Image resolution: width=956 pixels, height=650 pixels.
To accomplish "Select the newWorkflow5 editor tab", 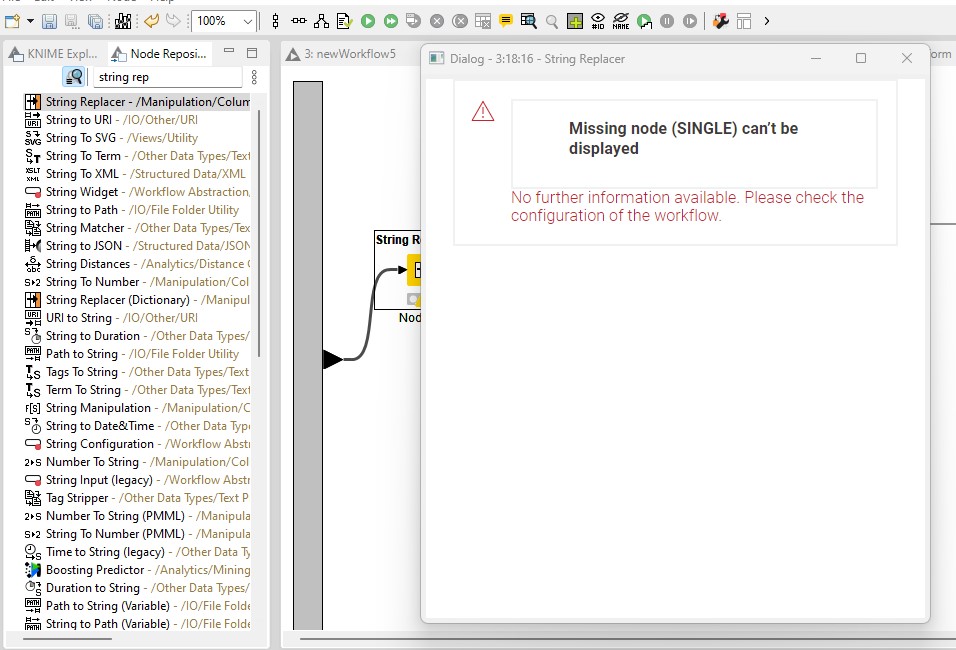I will [x=348, y=54].
